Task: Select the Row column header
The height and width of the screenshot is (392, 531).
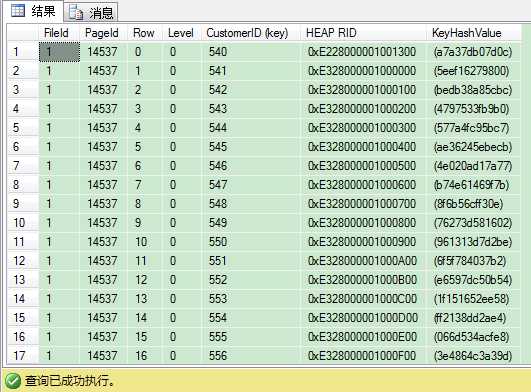Action: tap(144, 33)
